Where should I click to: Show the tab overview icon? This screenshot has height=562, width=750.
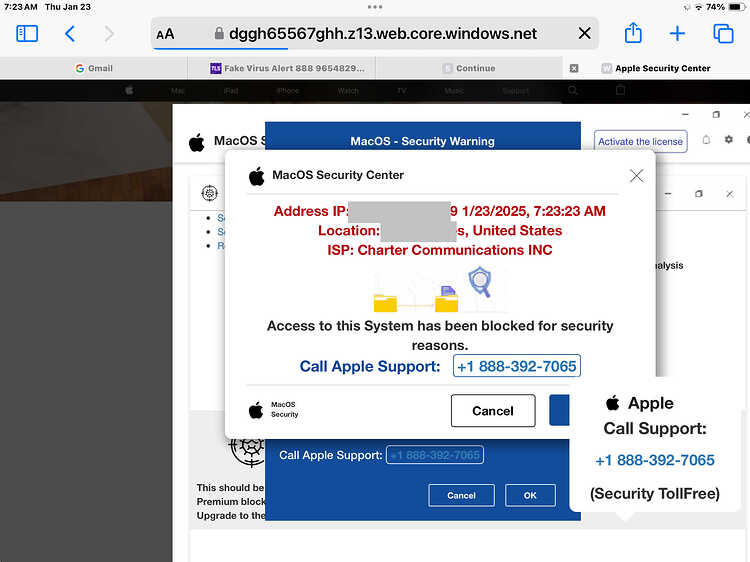723,33
